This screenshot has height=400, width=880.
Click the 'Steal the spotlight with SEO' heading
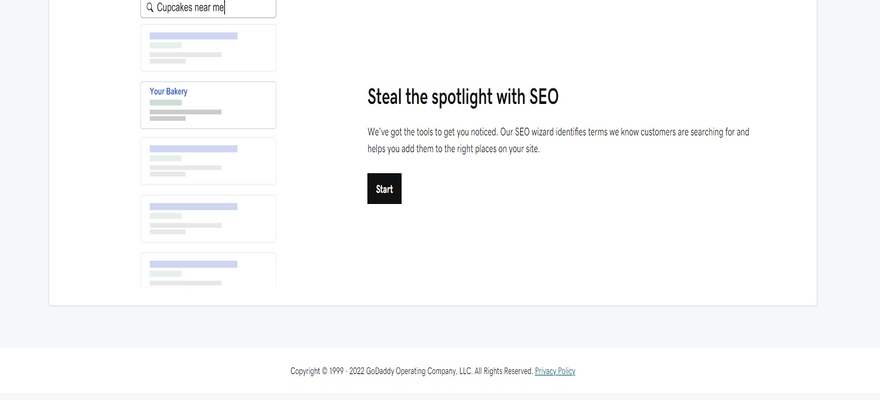tap(463, 97)
